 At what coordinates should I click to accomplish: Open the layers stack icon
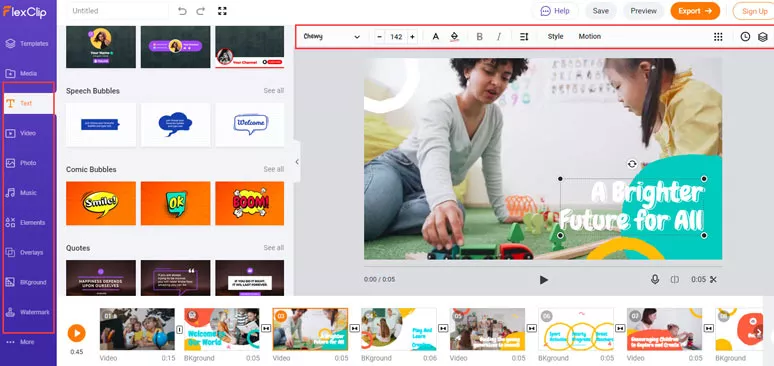763,37
